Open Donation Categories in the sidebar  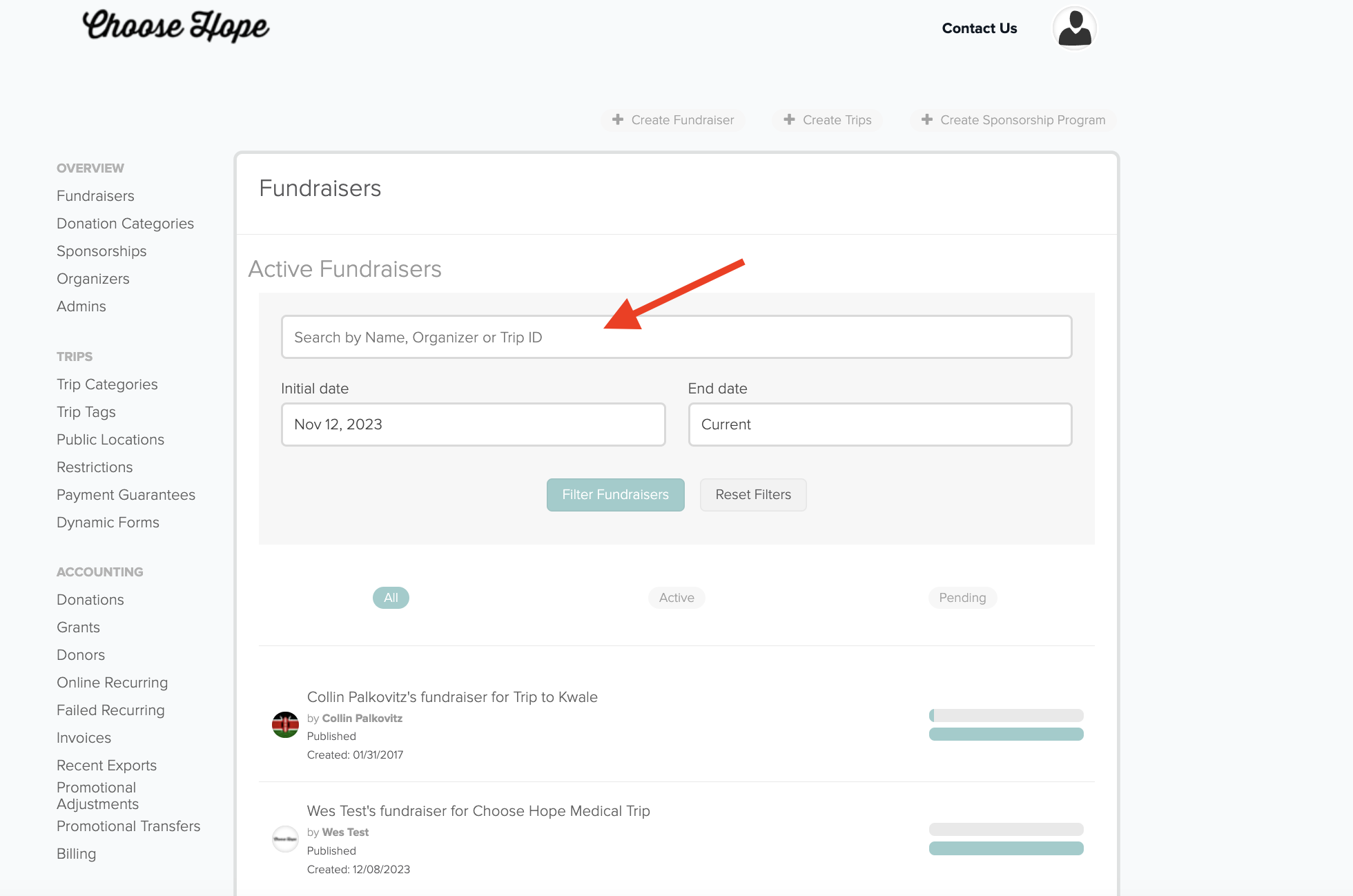coord(125,224)
